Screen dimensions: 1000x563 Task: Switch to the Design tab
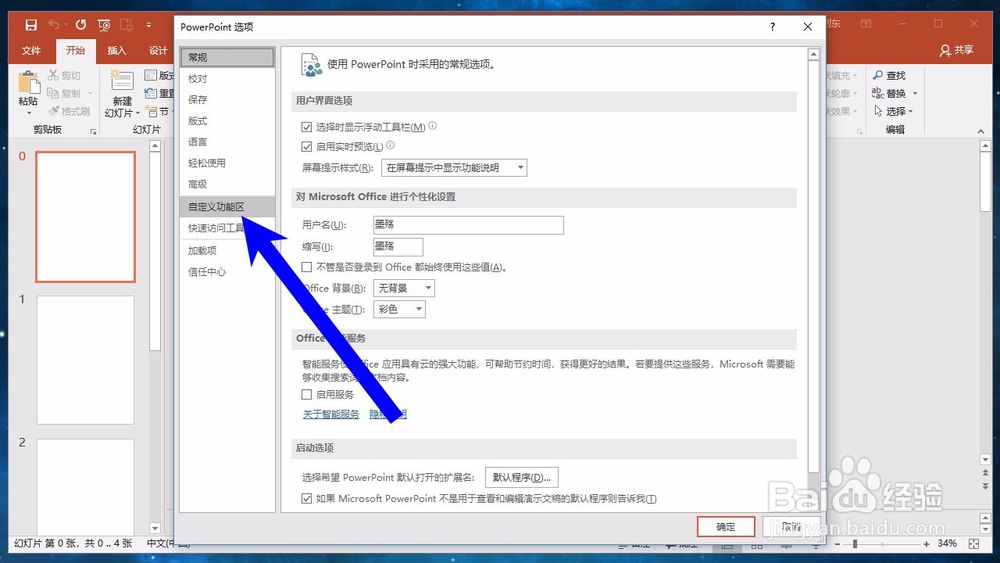(158, 50)
